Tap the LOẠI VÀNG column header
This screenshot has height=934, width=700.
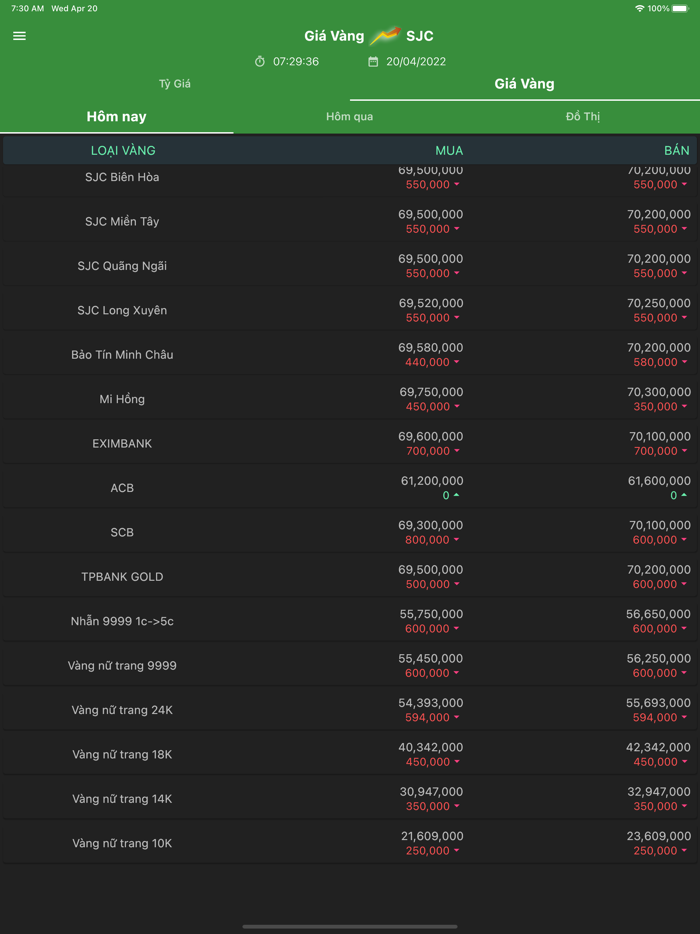[123, 151]
